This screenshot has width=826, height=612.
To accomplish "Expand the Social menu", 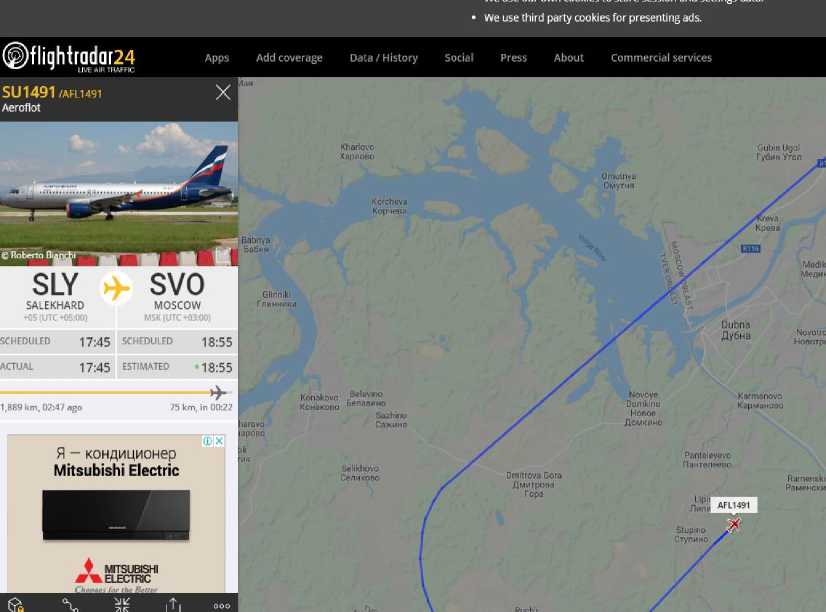I will pyautogui.click(x=459, y=58).
